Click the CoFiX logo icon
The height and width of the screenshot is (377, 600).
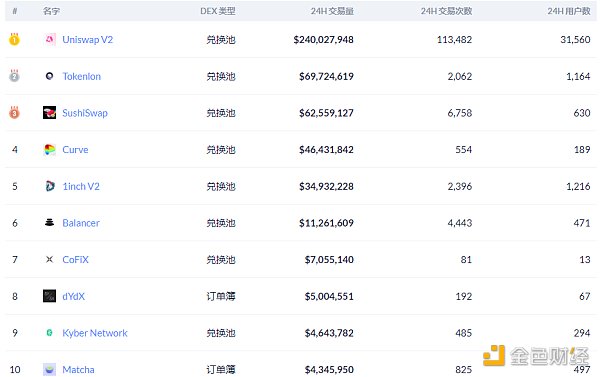[49, 259]
